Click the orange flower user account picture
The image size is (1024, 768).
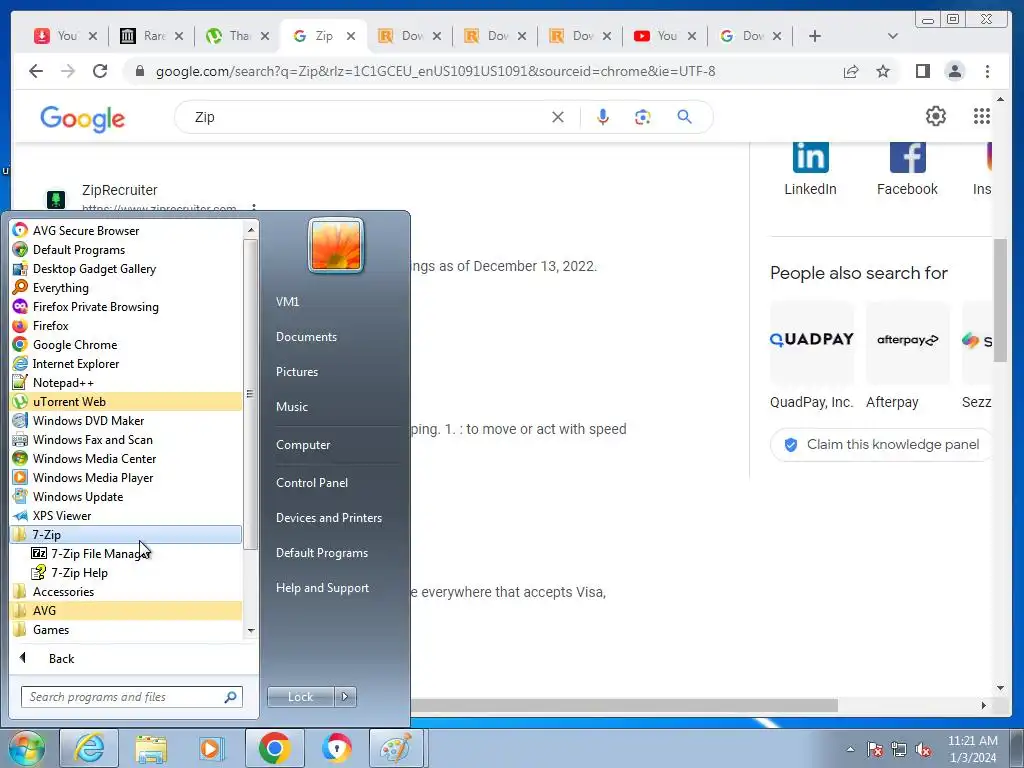[336, 245]
